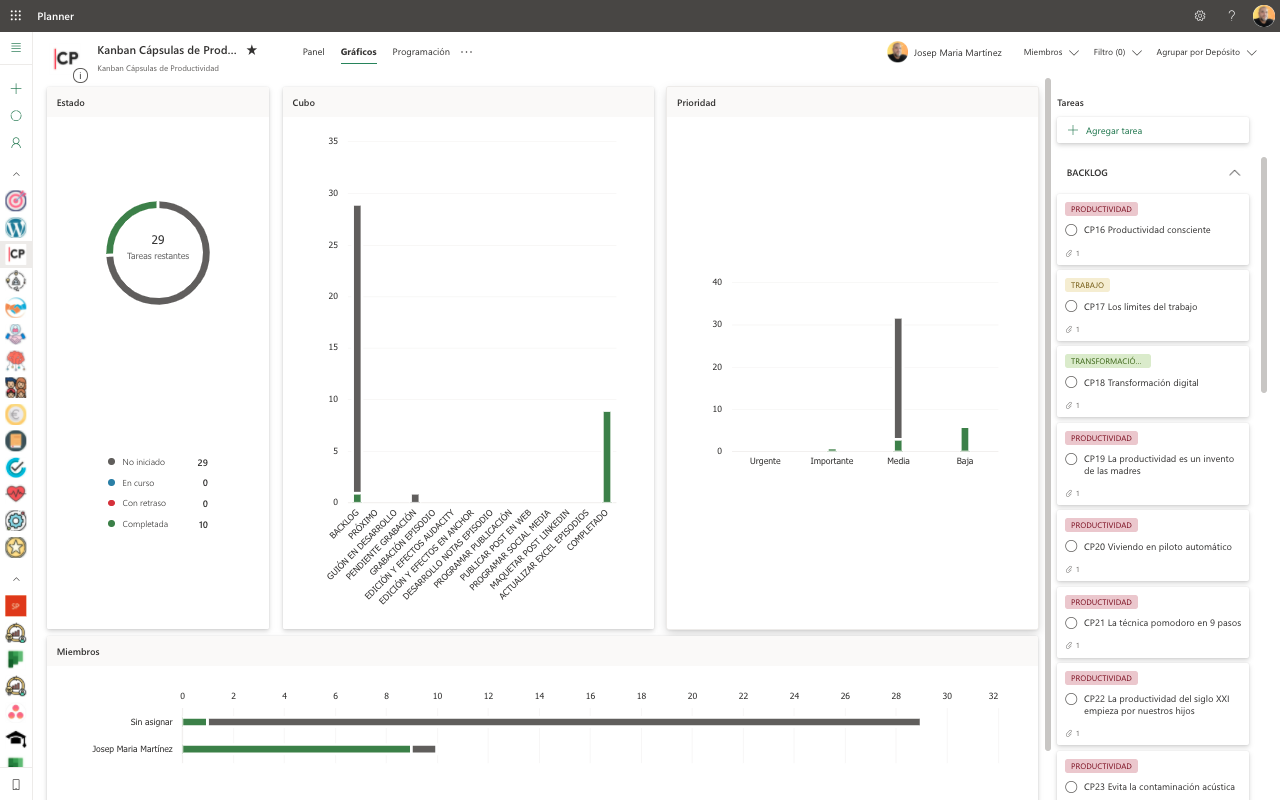
Task: Open the Programación tab
Action: [x=420, y=52]
